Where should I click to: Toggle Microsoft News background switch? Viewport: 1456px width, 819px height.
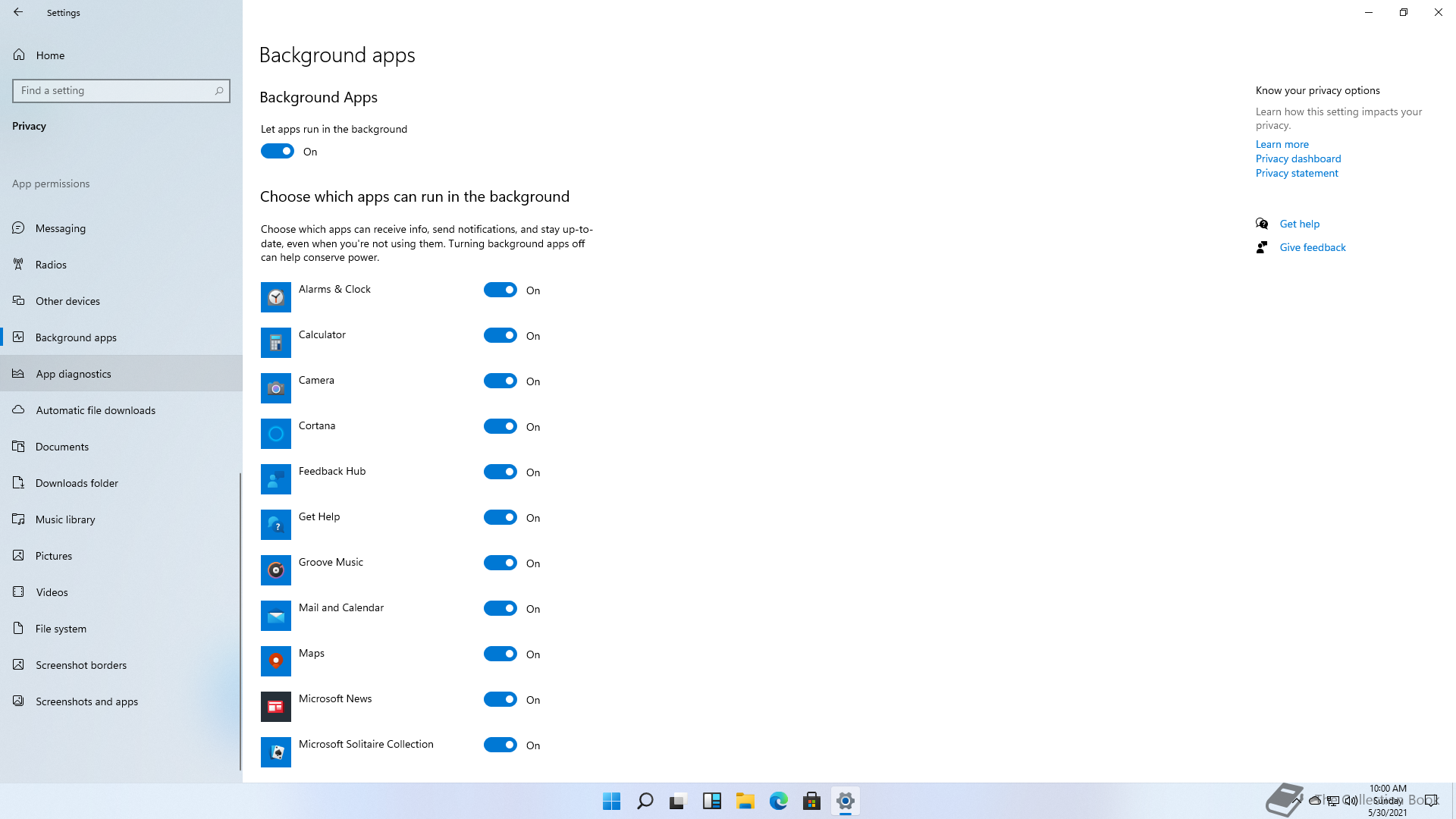[x=500, y=699]
